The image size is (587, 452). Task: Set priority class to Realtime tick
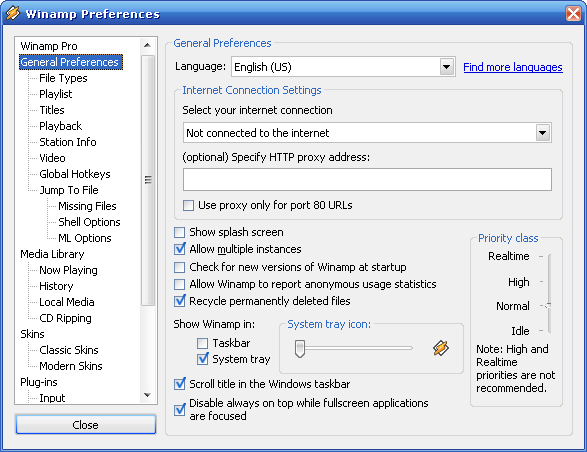pos(541,257)
